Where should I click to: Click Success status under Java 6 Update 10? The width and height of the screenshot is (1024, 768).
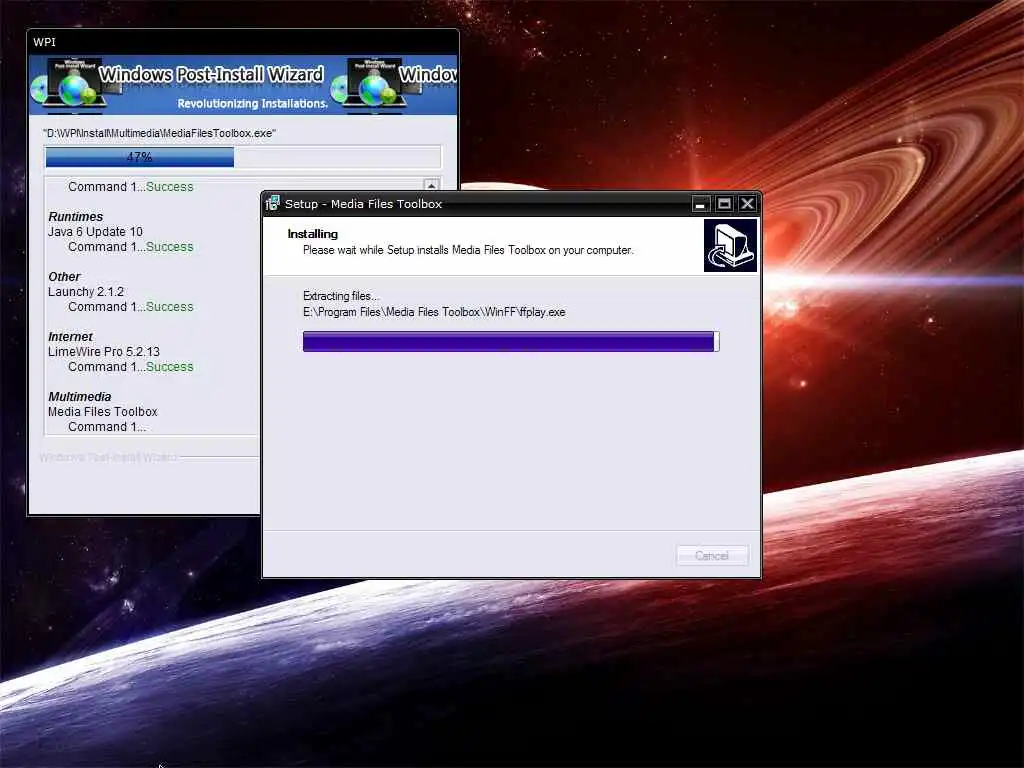click(170, 247)
